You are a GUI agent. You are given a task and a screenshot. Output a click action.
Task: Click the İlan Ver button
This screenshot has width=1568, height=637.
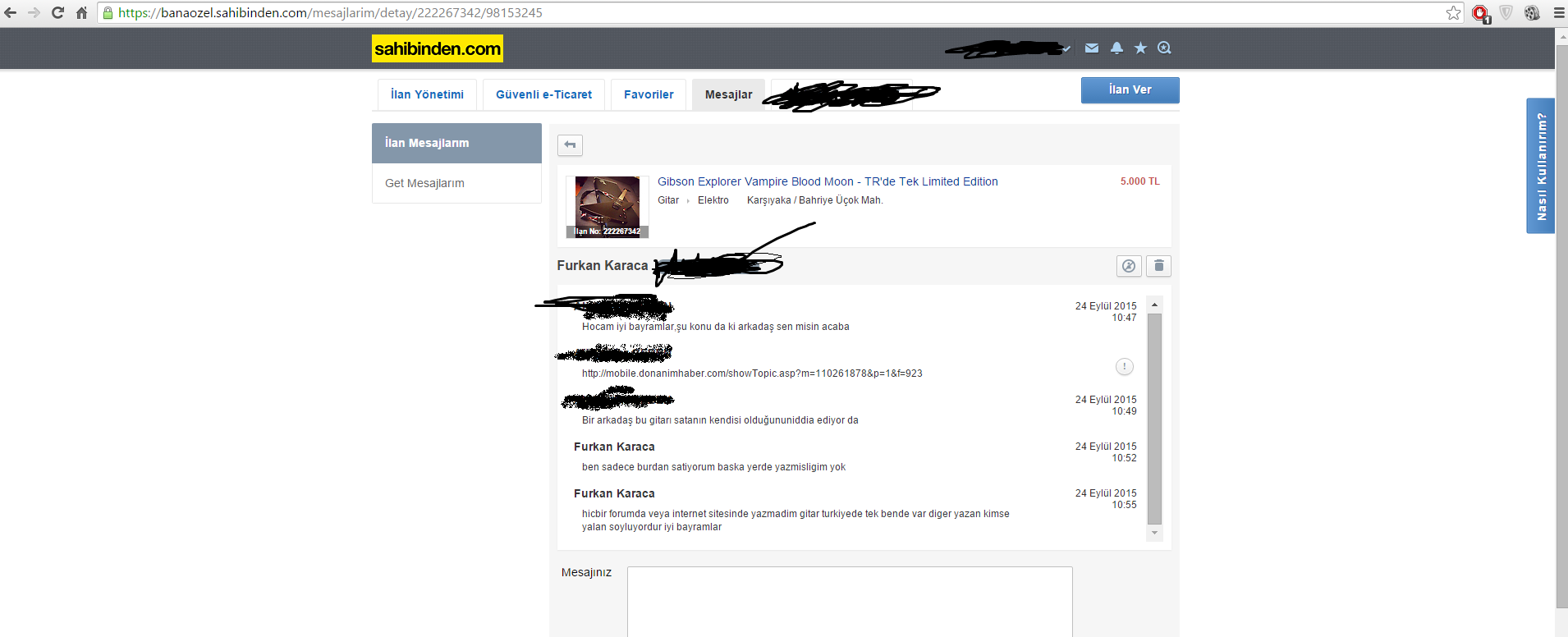1130,90
